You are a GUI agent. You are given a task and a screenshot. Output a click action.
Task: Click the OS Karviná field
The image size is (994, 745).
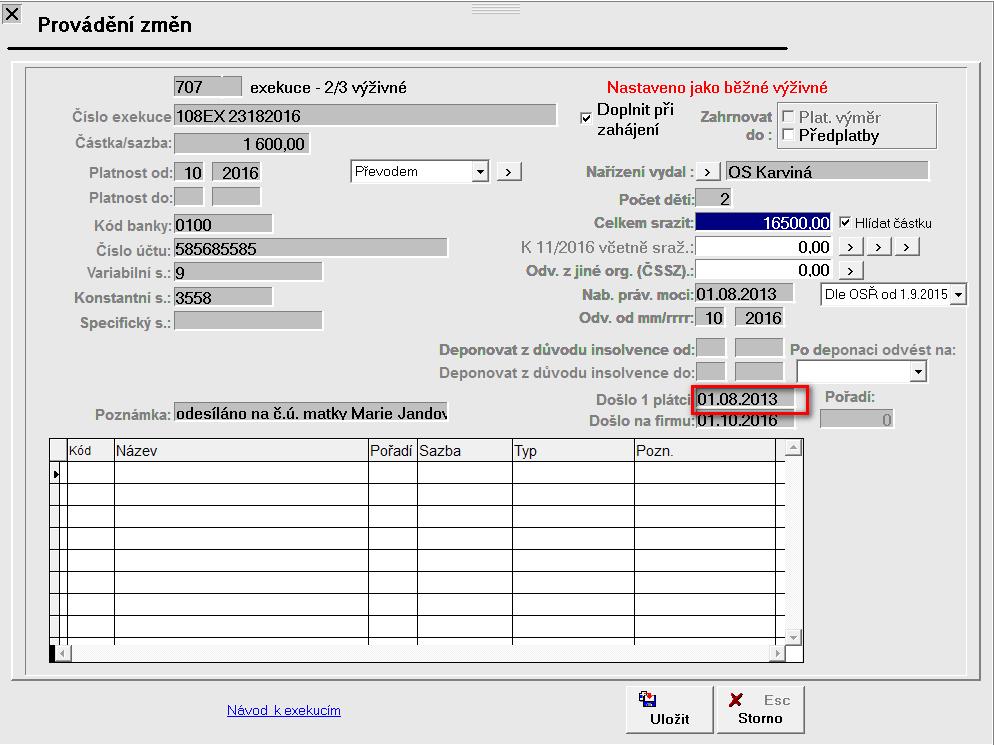[827, 172]
